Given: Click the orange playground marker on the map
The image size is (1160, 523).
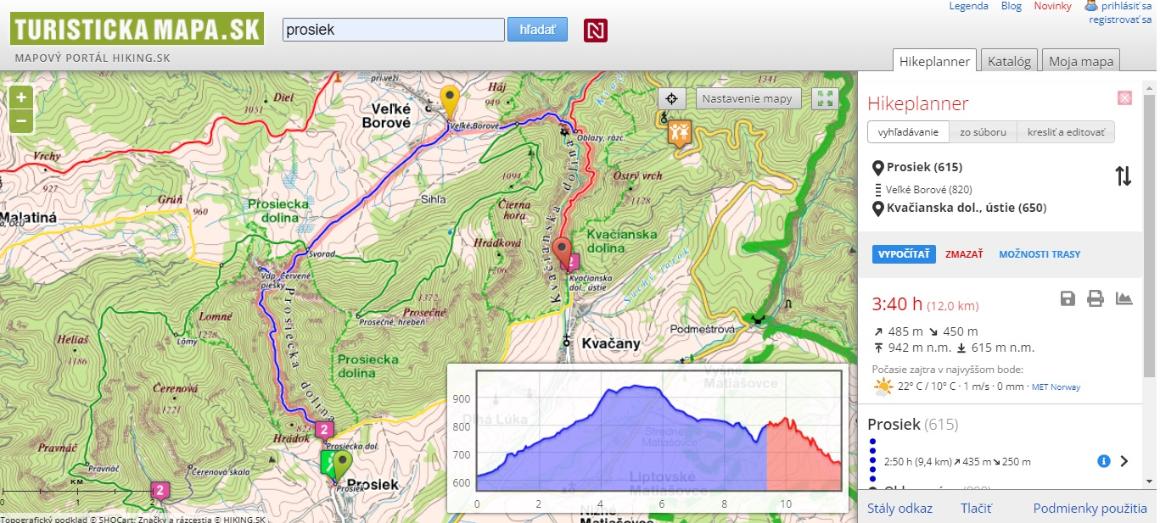Looking at the screenshot, I should pyautogui.click(x=679, y=131).
